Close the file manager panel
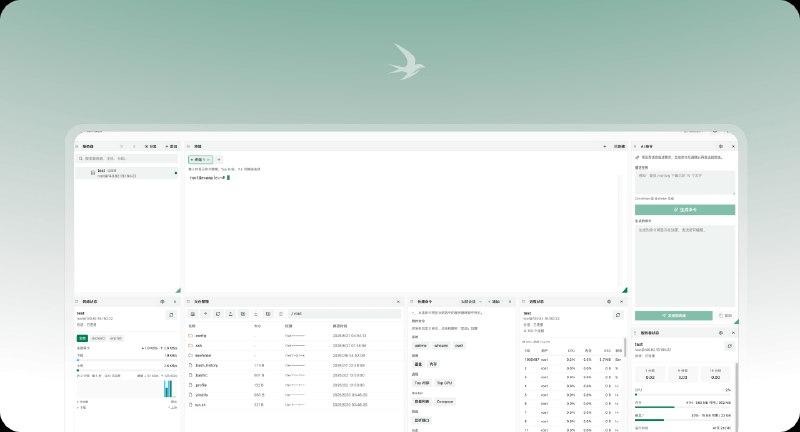The image size is (800, 432). (x=398, y=301)
